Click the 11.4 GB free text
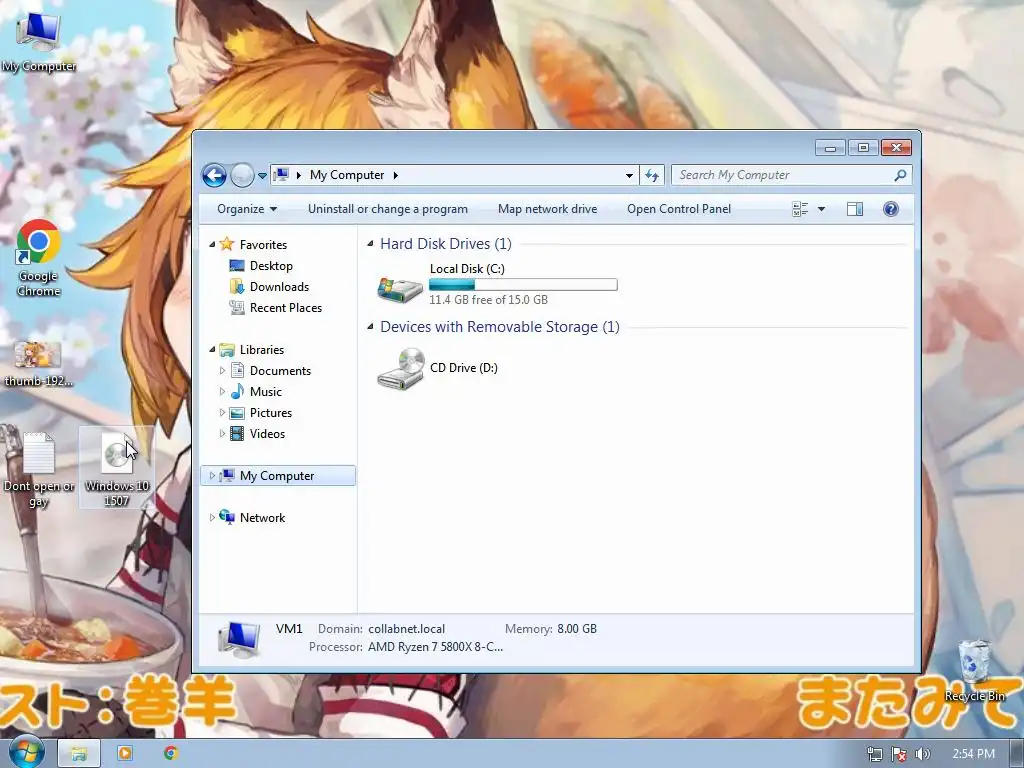 coord(488,300)
